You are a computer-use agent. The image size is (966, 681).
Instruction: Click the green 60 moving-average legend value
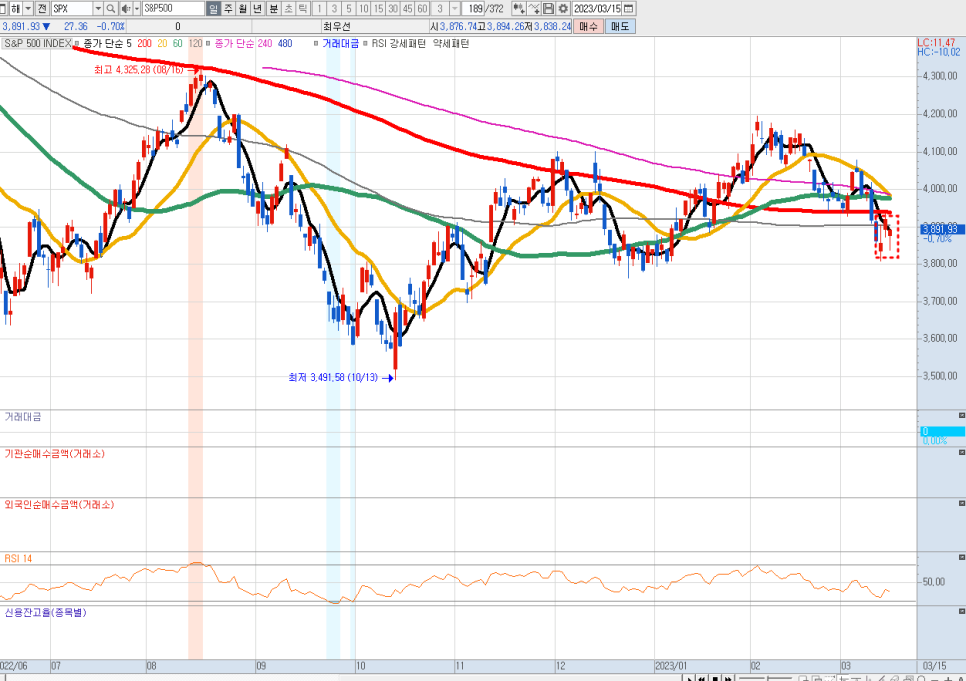(177, 43)
